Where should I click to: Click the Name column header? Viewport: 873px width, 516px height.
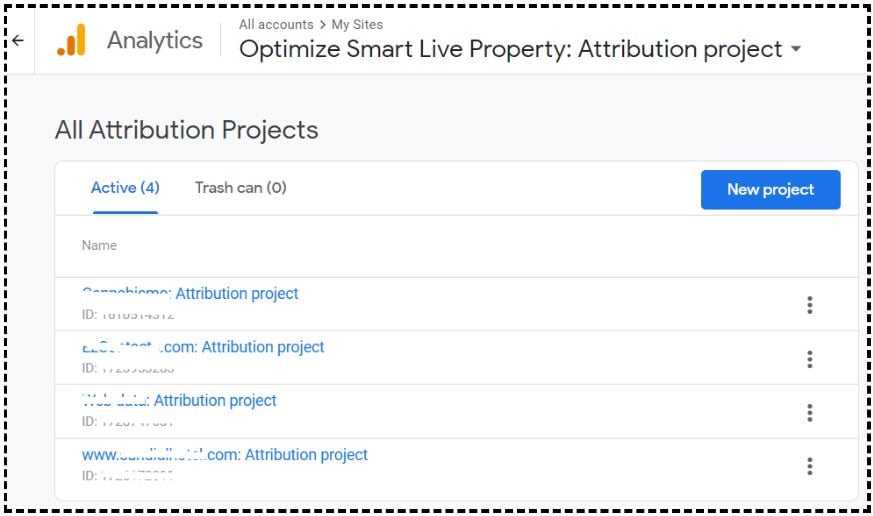(99, 245)
